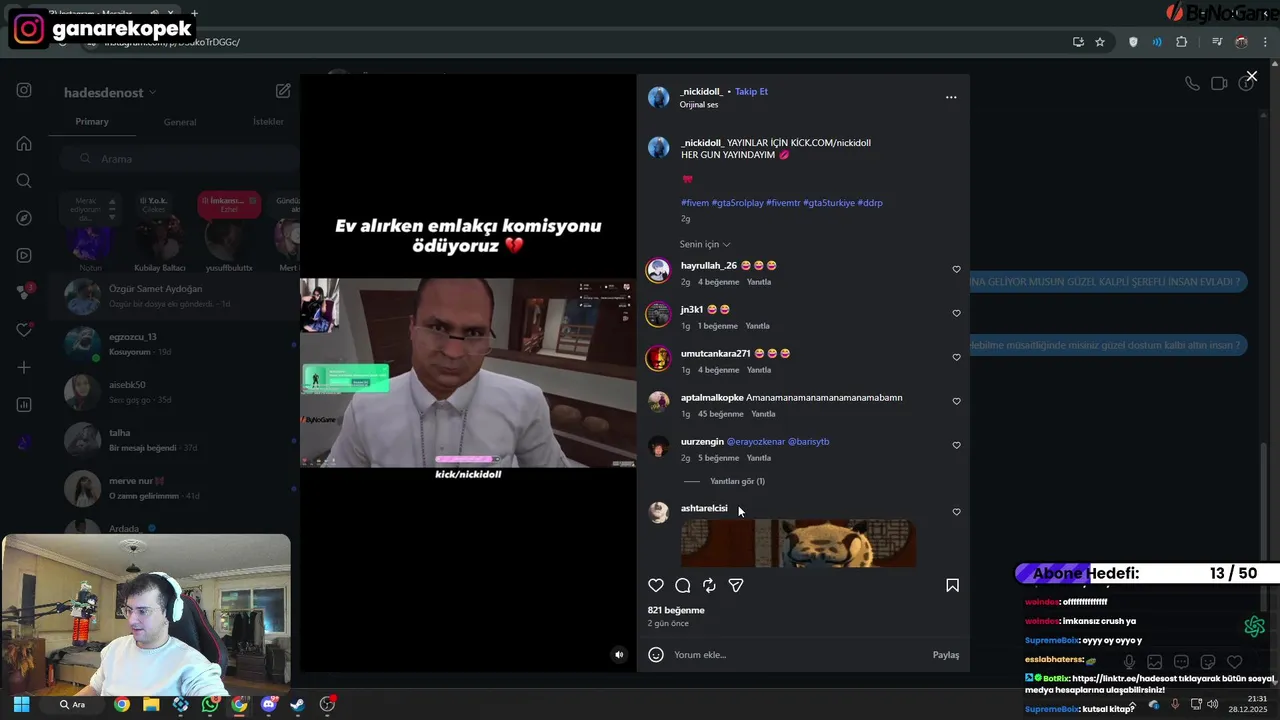View 45 beğenme on aptalmalkopke's comment
The image size is (1280, 720).
[x=720, y=414]
